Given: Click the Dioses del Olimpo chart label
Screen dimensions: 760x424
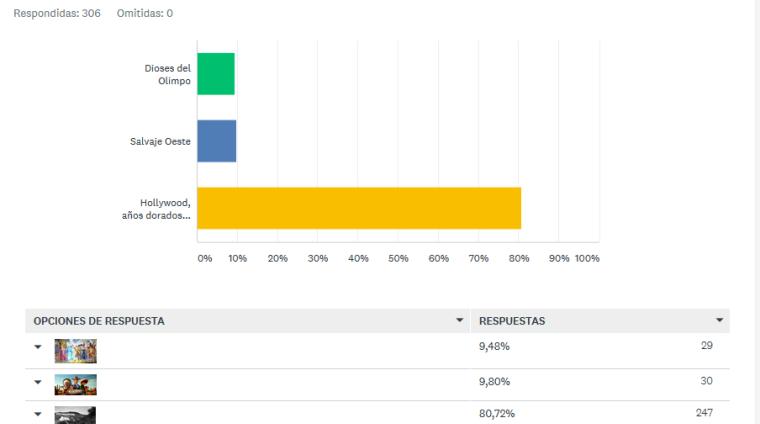Looking at the screenshot, I should pos(167,74).
